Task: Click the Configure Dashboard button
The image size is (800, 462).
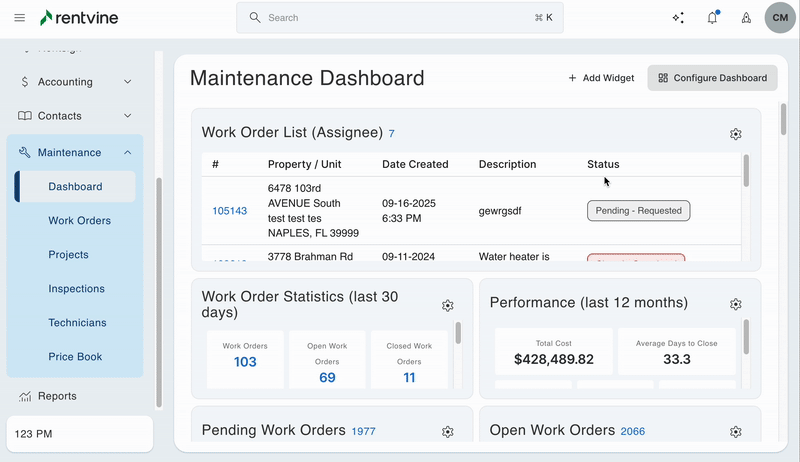Action: (712, 78)
